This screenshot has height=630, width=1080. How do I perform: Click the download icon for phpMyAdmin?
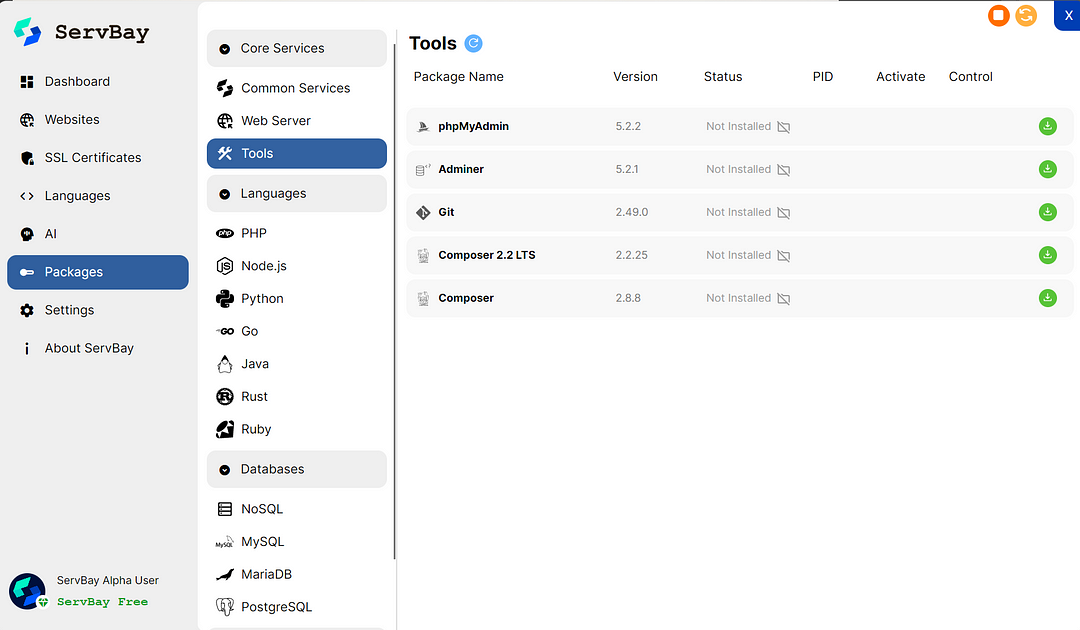coord(1047,126)
